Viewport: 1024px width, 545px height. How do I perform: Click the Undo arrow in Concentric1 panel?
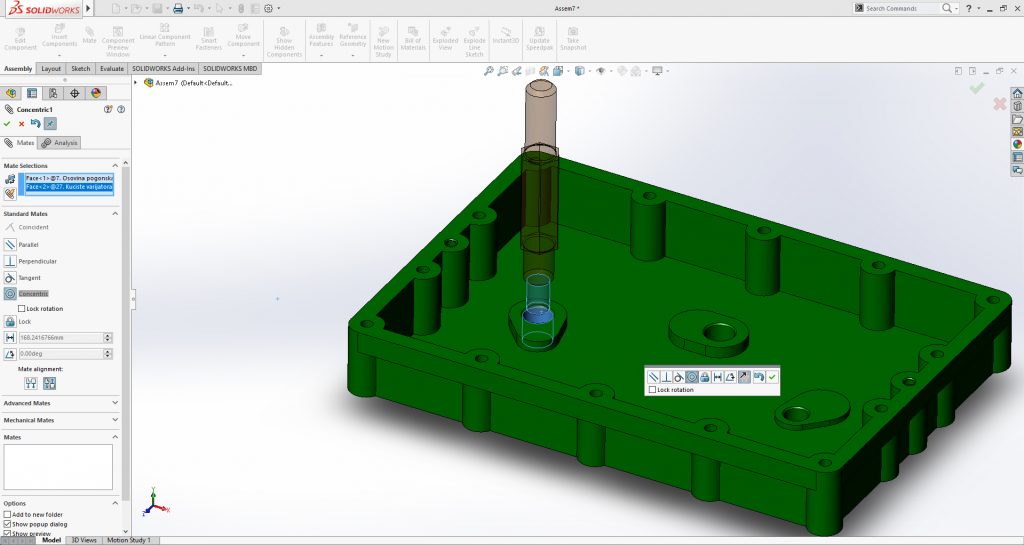pyautogui.click(x=35, y=123)
